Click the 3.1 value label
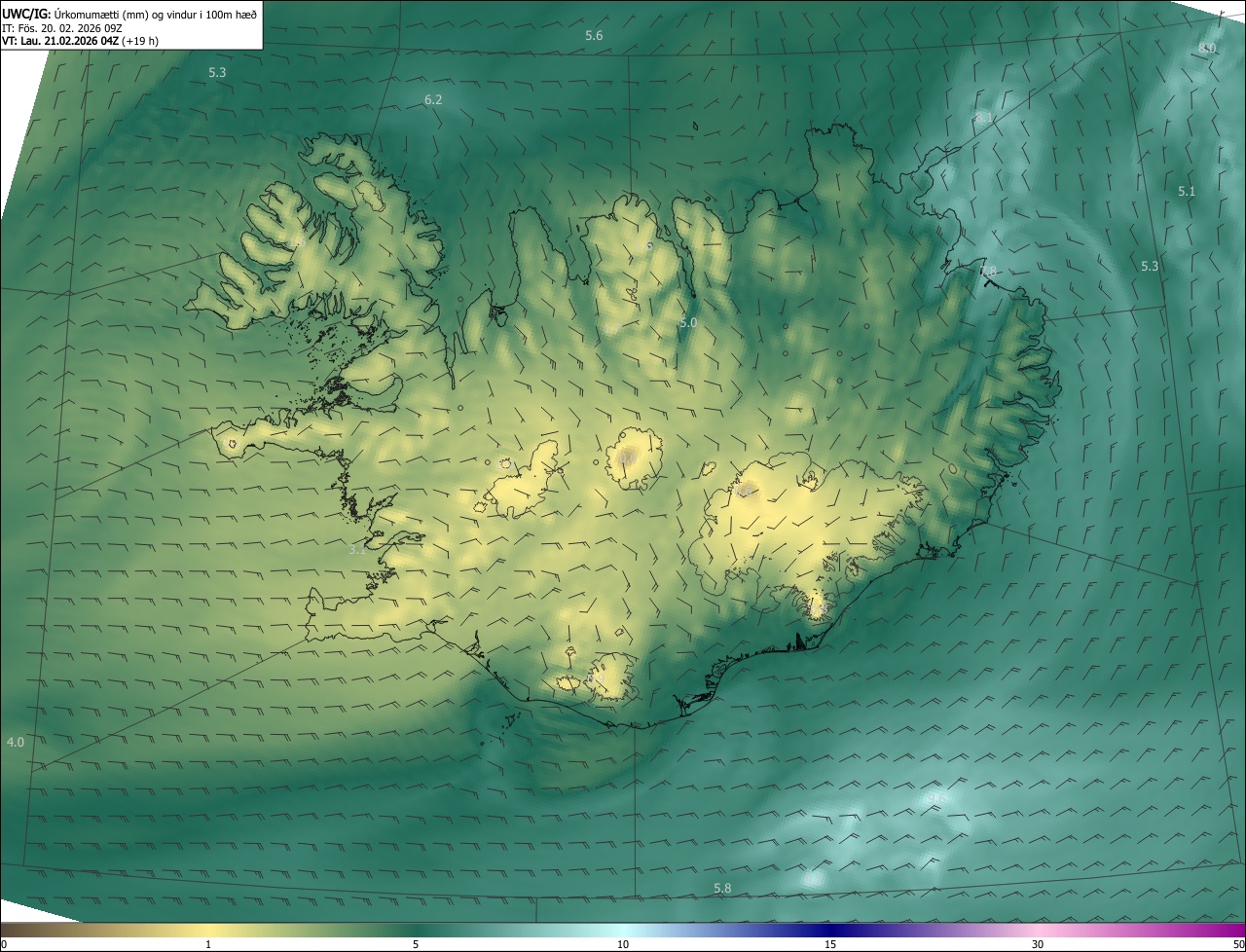The width and height of the screenshot is (1246, 952). coord(357,549)
